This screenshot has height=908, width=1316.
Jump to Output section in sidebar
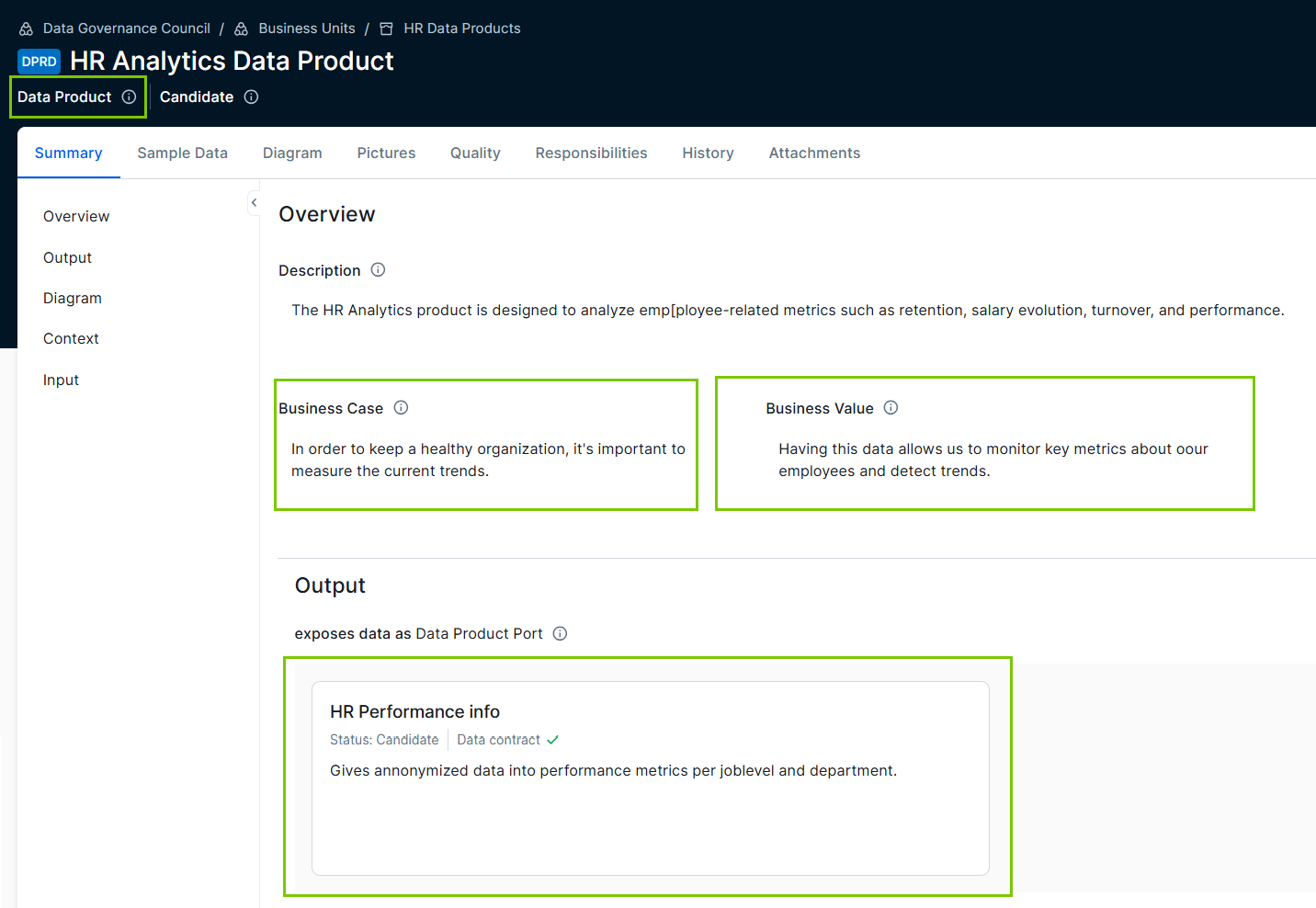tap(67, 257)
